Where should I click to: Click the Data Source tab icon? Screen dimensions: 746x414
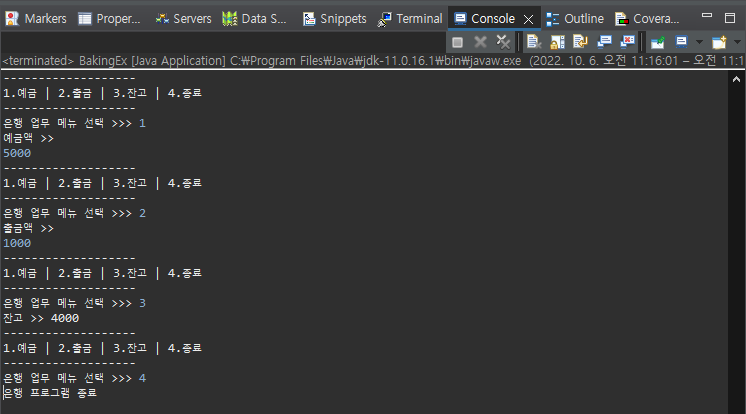coord(230,19)
